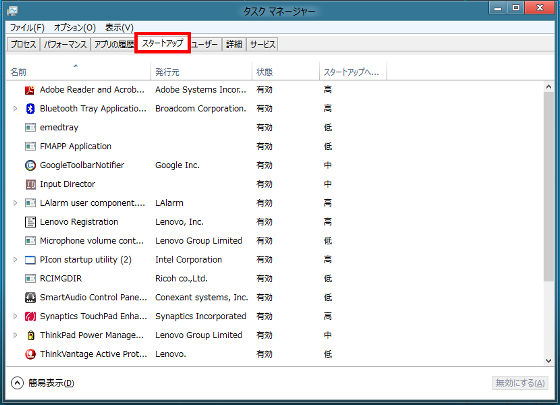Click the Lenovo Registration icon

(30, 222)
